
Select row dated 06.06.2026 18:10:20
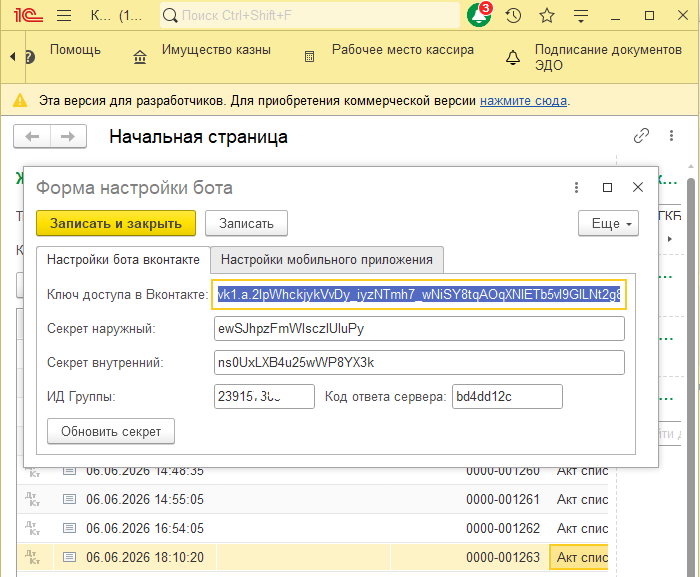click(312, 557)
